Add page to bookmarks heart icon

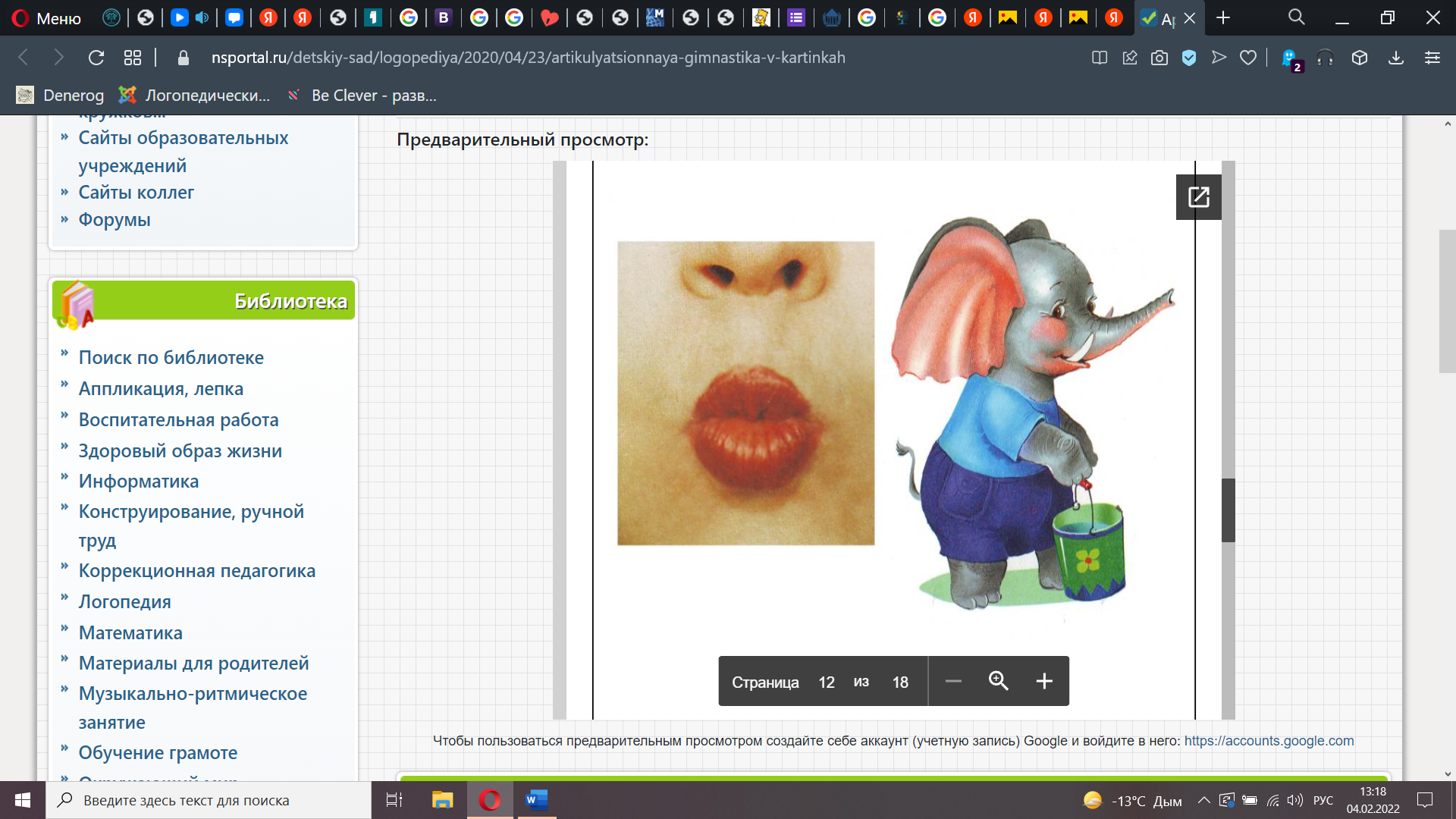click(x=1248, y=58)
